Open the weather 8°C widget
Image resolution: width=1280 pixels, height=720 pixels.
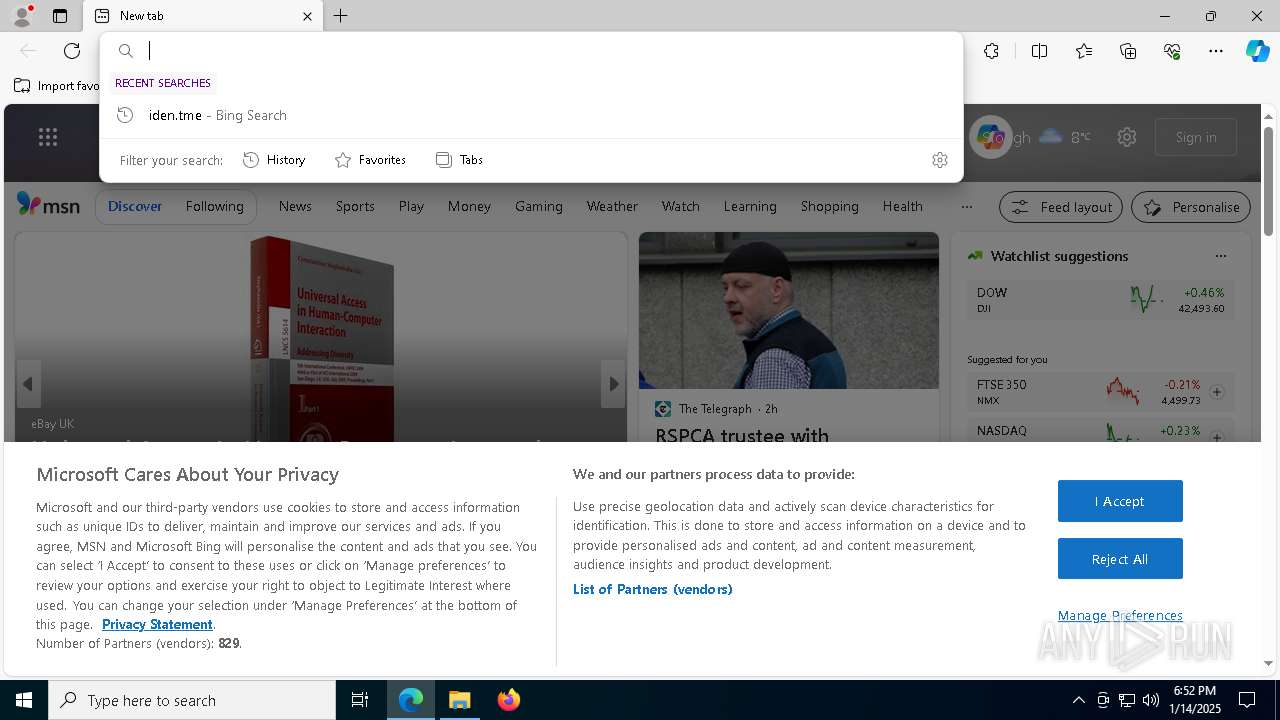[1064, 137]
